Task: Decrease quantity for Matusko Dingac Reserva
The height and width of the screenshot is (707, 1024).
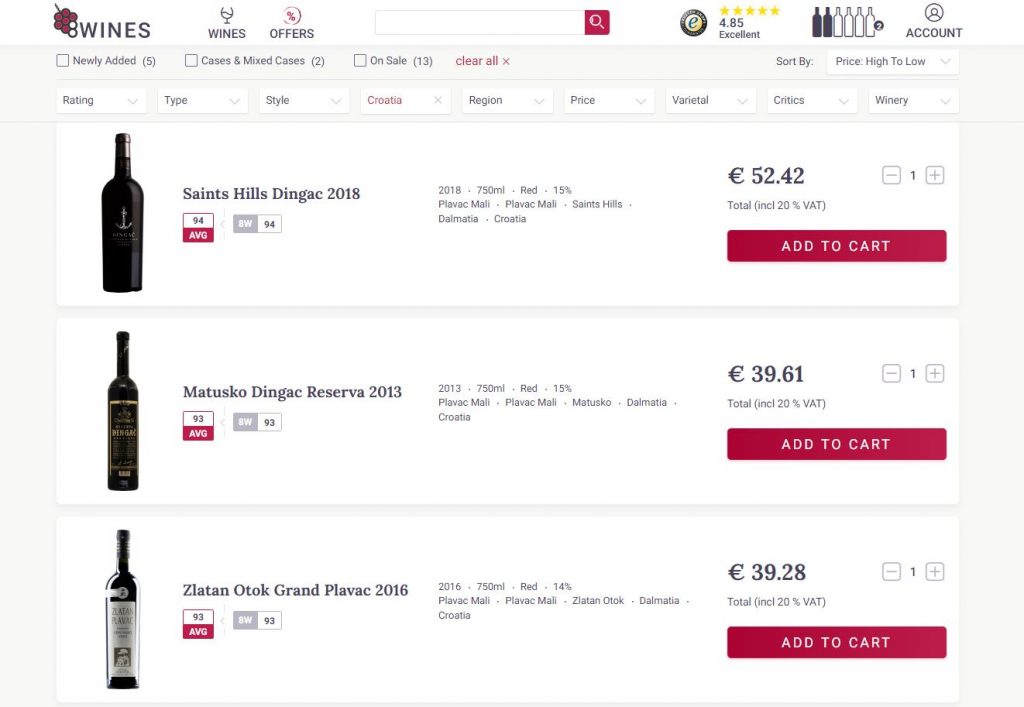Action: point(891,373)
